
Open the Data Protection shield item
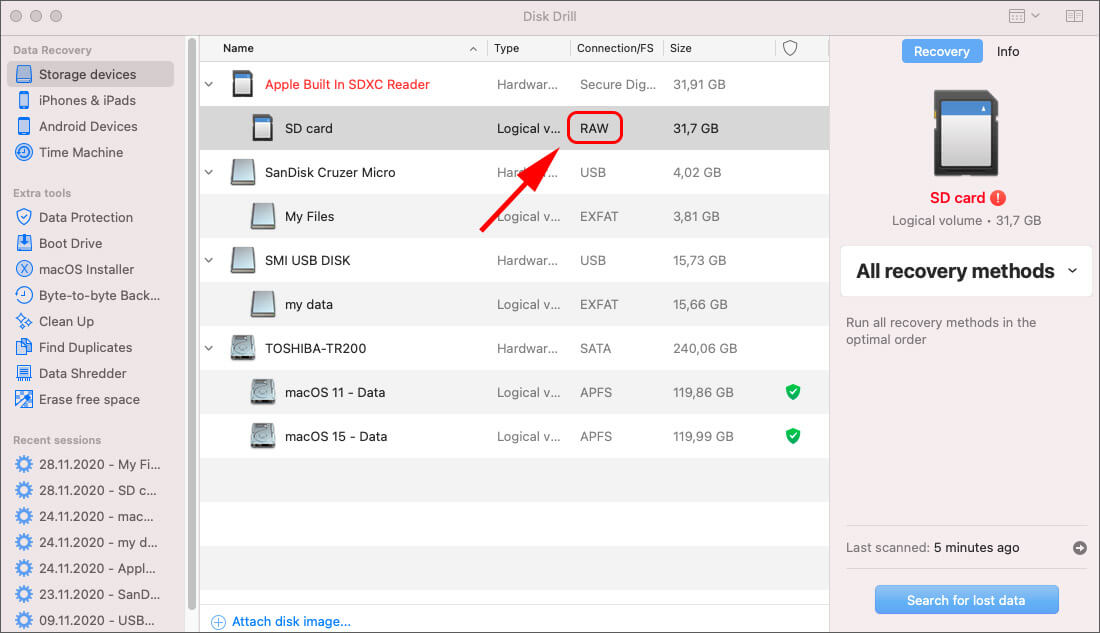(x=85, y=217)
